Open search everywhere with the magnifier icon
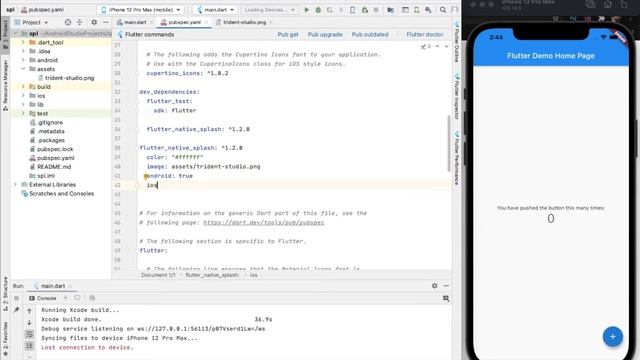Image resolution: width=640 pixels, height=360 pixels. coord(443,9)
